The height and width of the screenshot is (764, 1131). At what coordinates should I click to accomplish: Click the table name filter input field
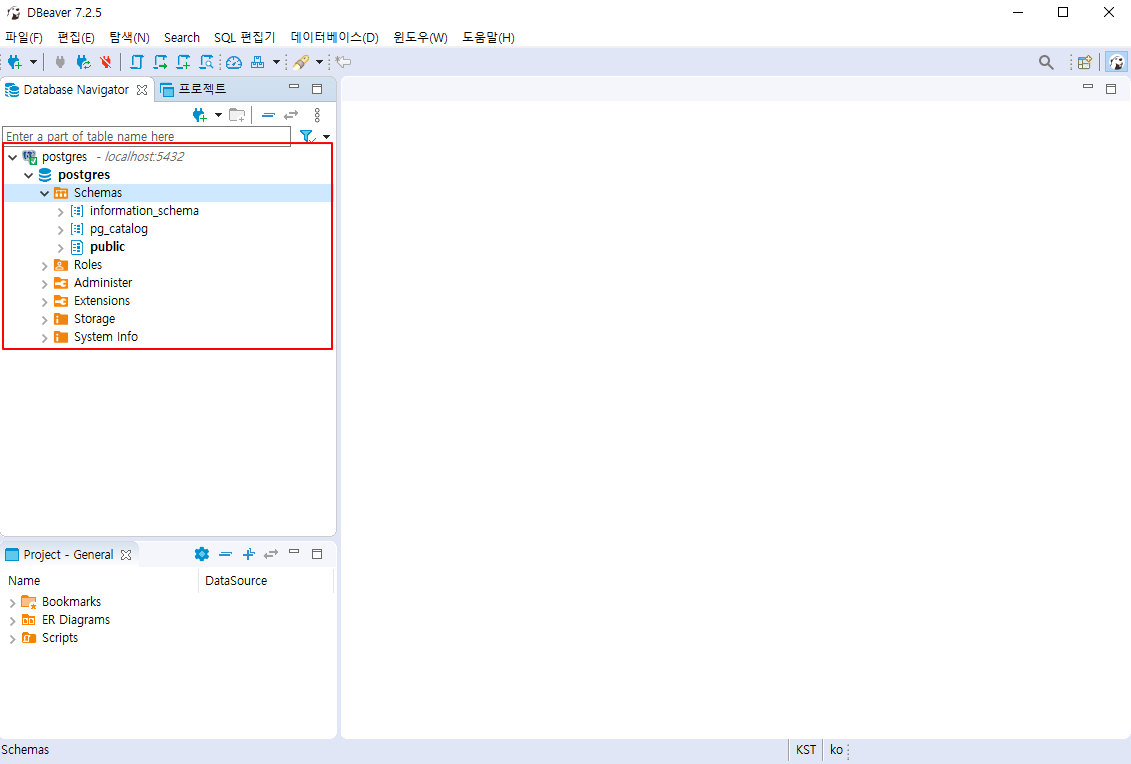147,136
